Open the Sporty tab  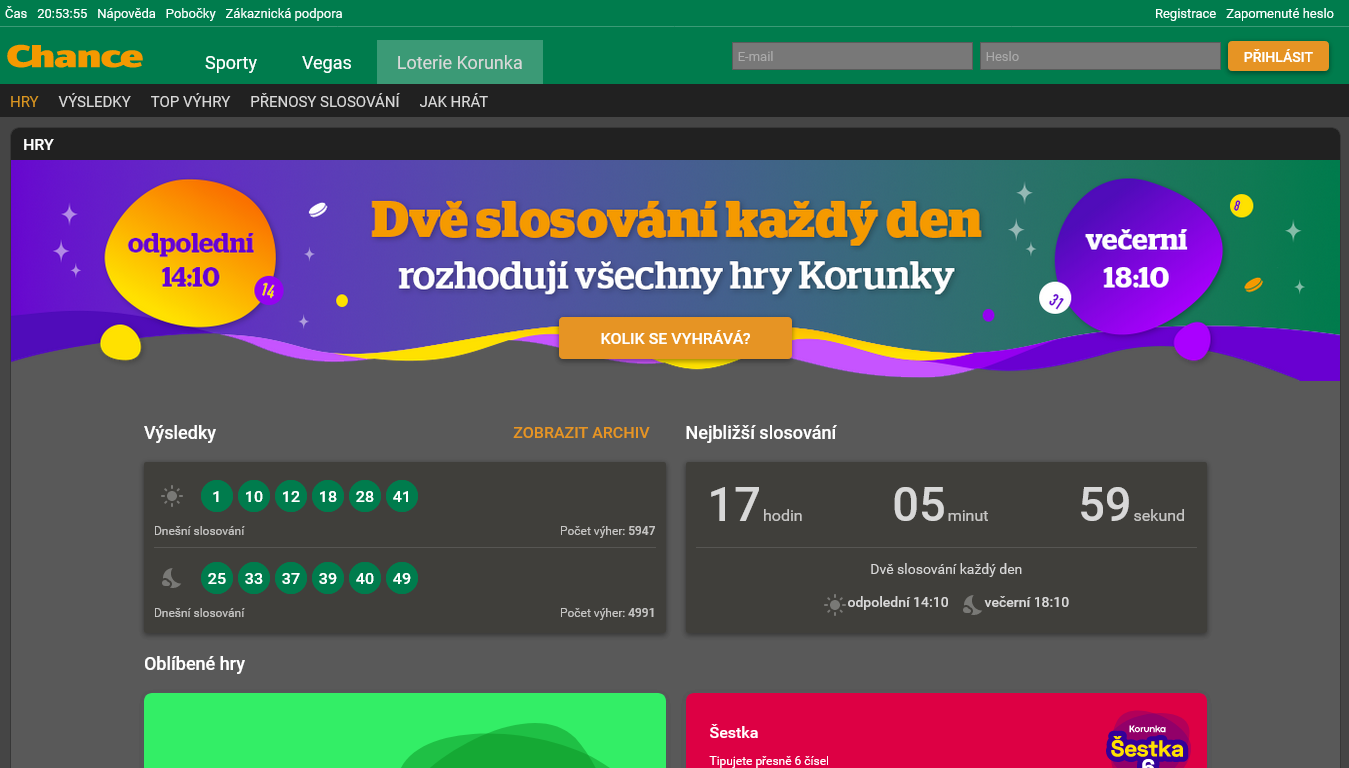pyautogui.click(x=231, y=62)
